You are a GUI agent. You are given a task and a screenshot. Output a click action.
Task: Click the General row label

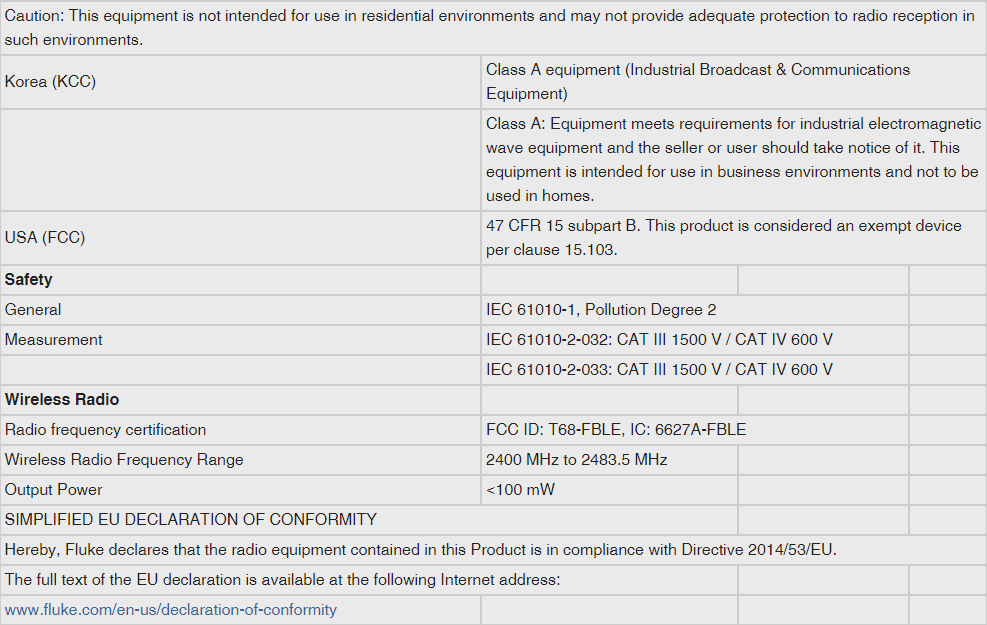point(33,310)
